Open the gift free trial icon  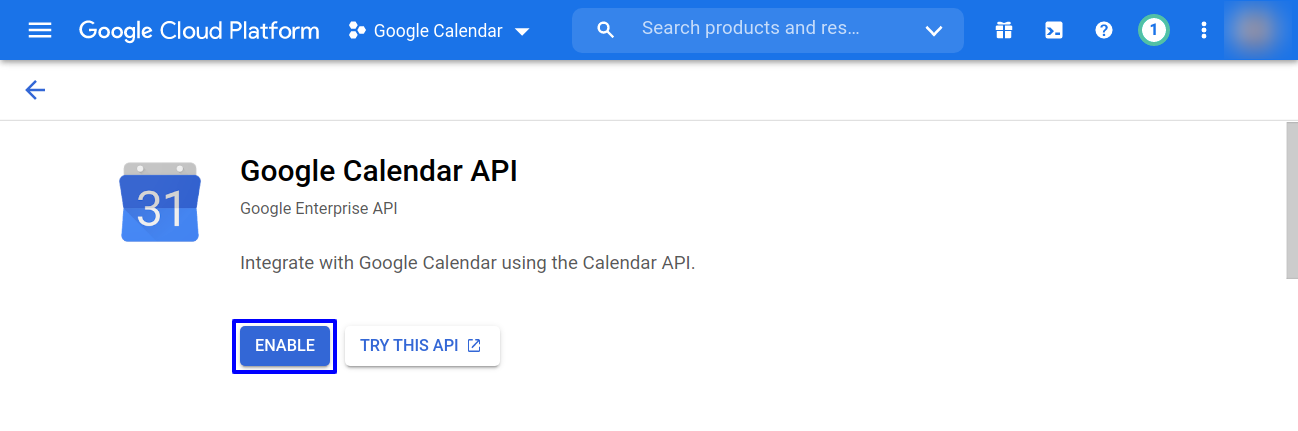pyautogui.click(x=1004, y=31)
